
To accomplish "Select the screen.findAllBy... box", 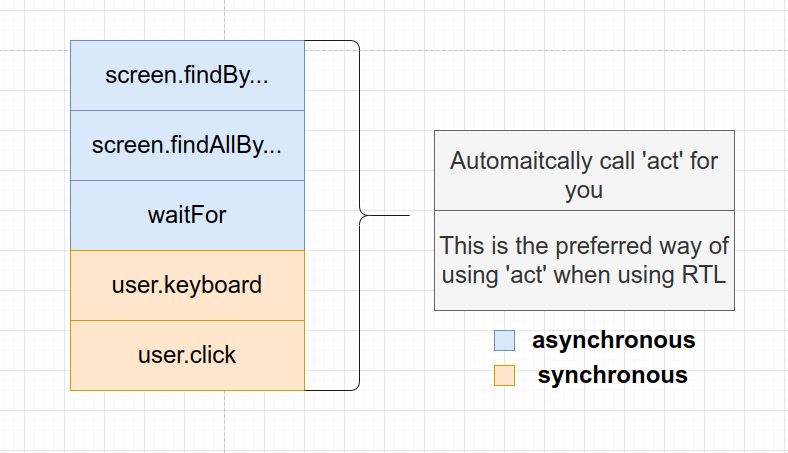I will tap(187, 145).
